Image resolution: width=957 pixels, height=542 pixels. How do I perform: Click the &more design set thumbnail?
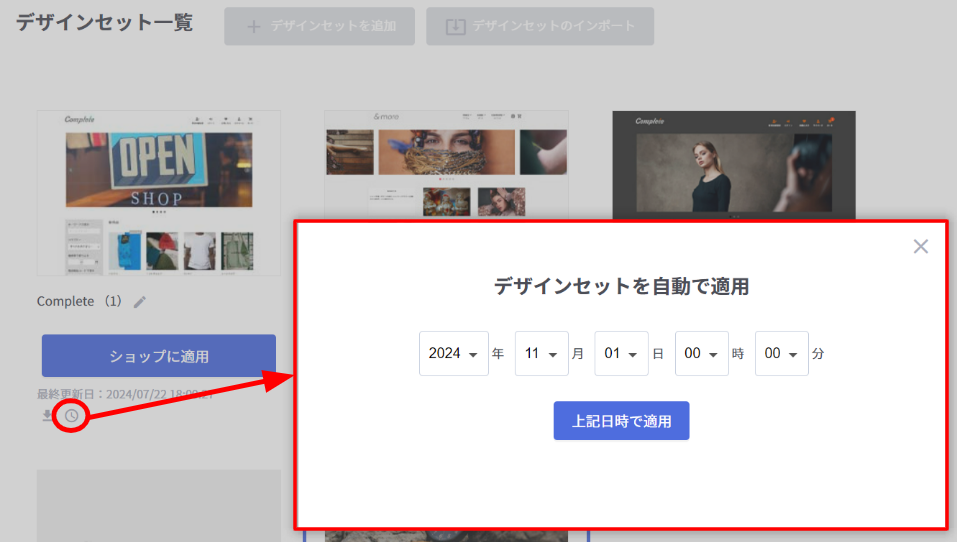pos(446,165)
